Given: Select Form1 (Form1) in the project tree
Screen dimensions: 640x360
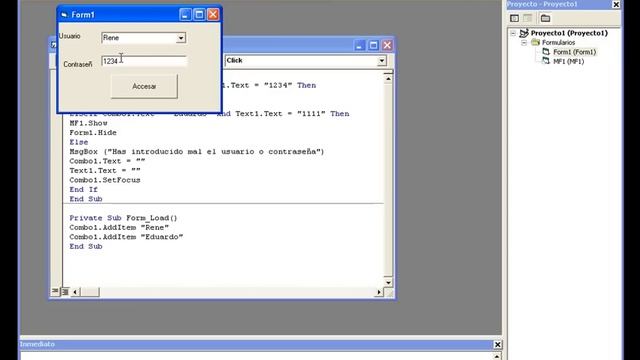Looking at the screenshot, I should point(574,52).
